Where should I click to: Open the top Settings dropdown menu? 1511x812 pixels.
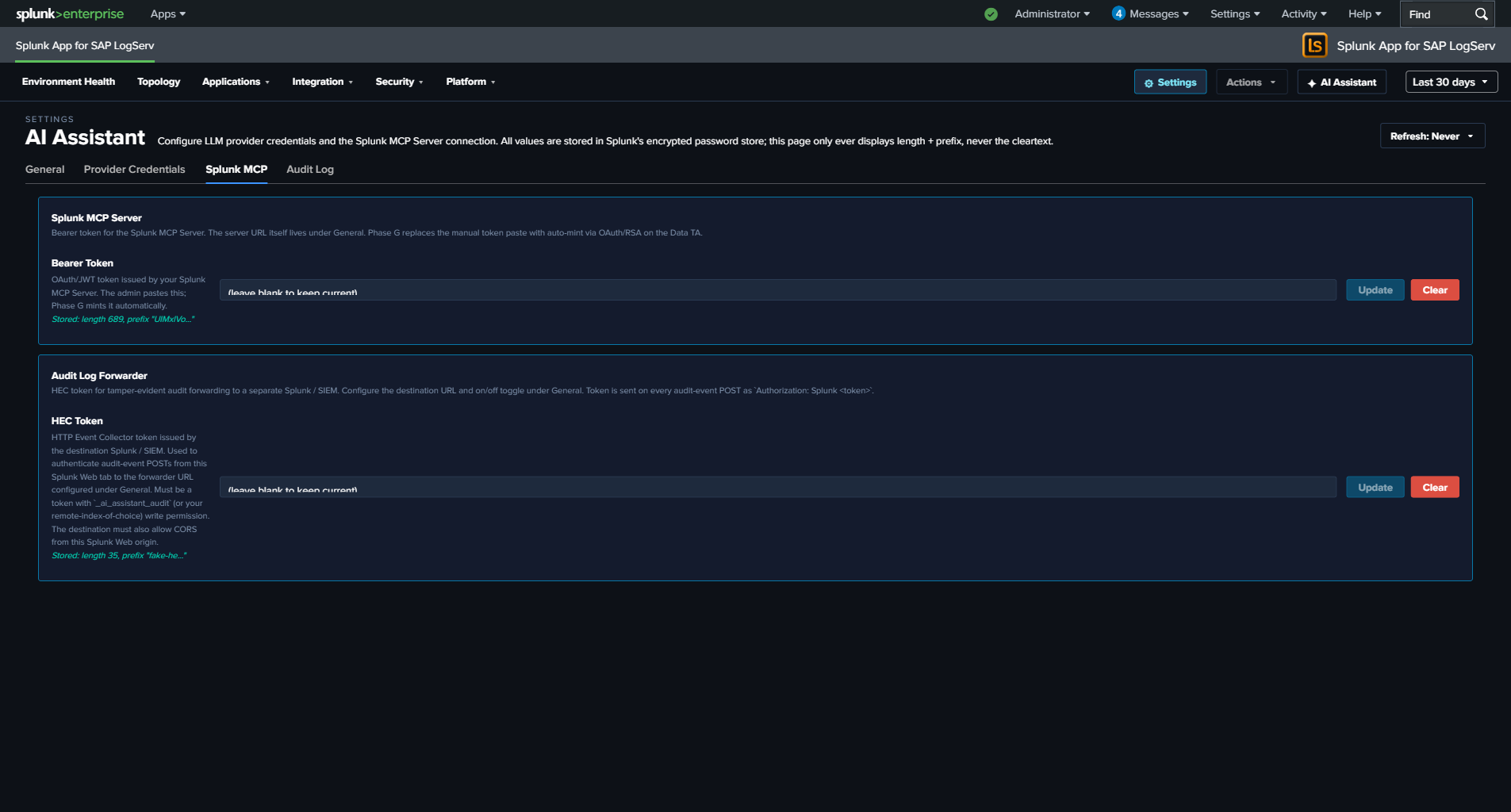pos(1235,14)
